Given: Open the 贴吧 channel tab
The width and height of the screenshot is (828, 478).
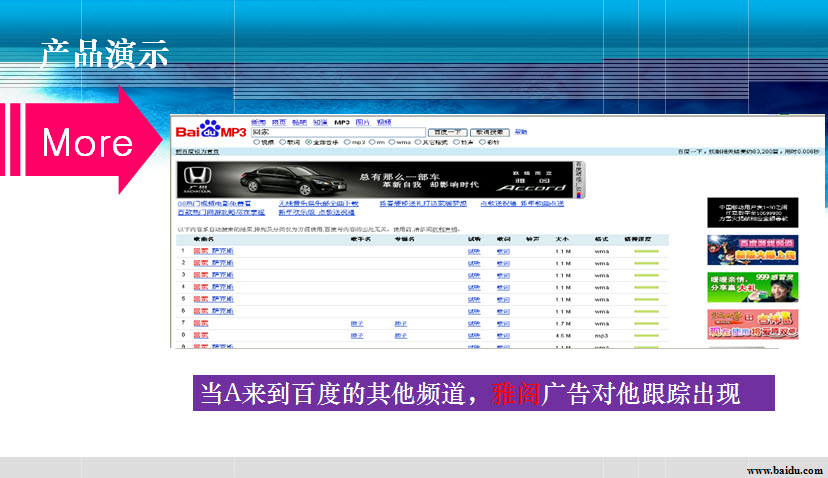Looking at the screenshot, I should [x=299, y=123].
